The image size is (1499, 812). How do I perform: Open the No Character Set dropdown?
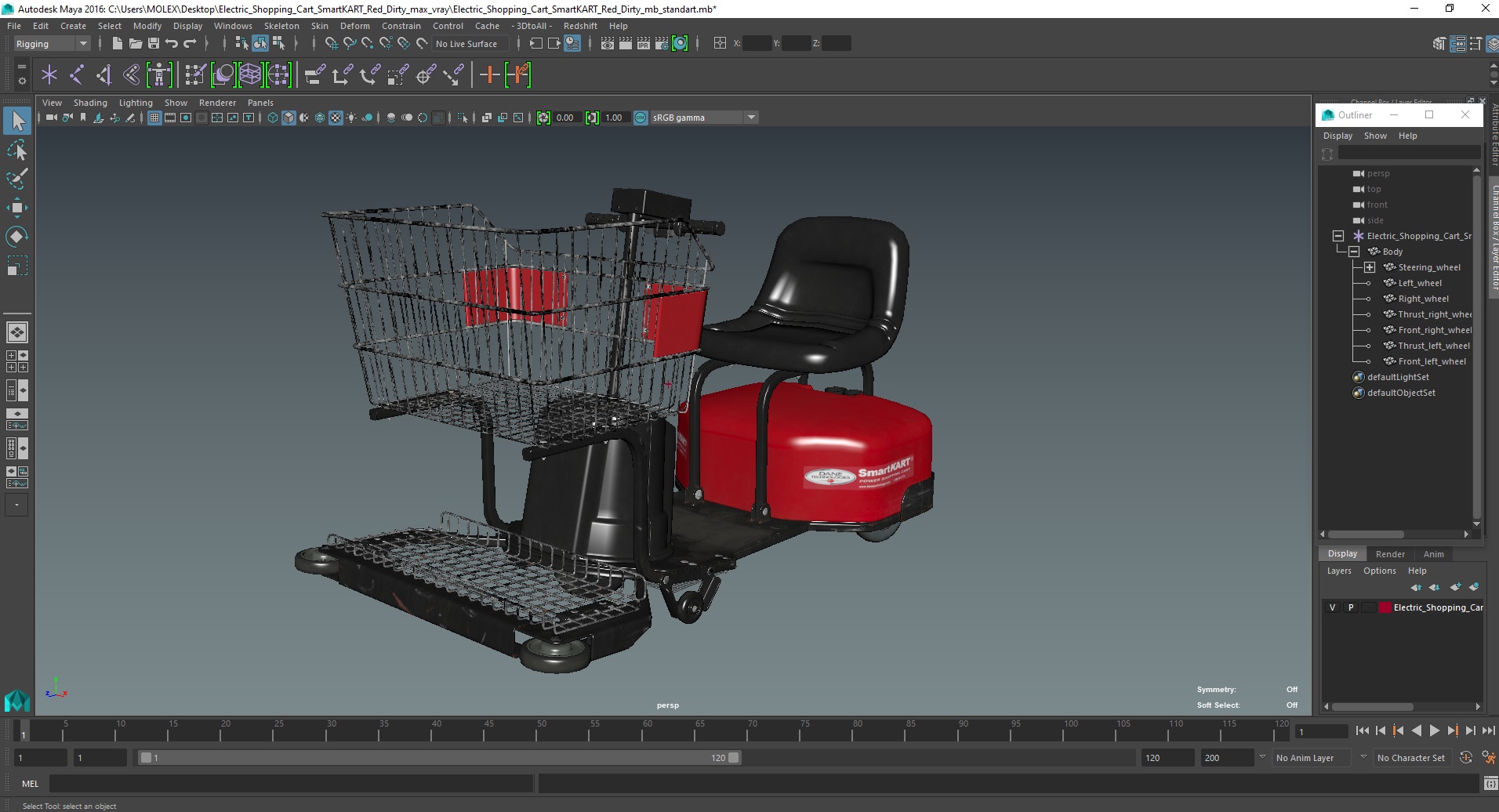[x=1411, y=758]
